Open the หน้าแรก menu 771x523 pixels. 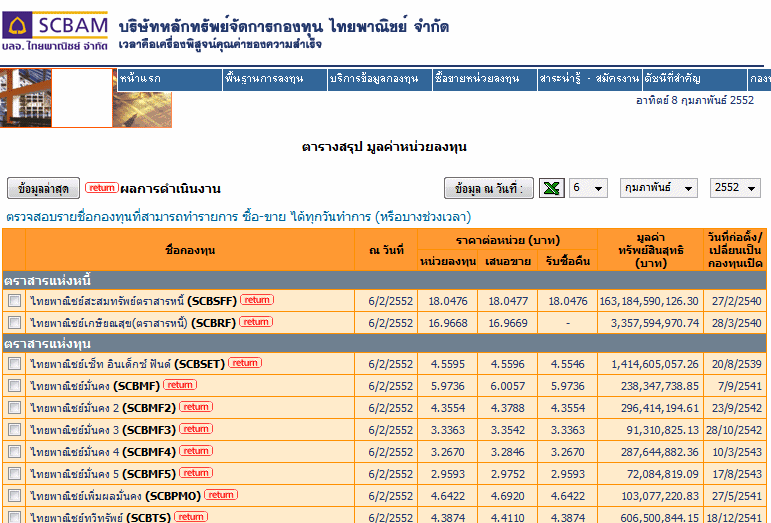point(170,80)
